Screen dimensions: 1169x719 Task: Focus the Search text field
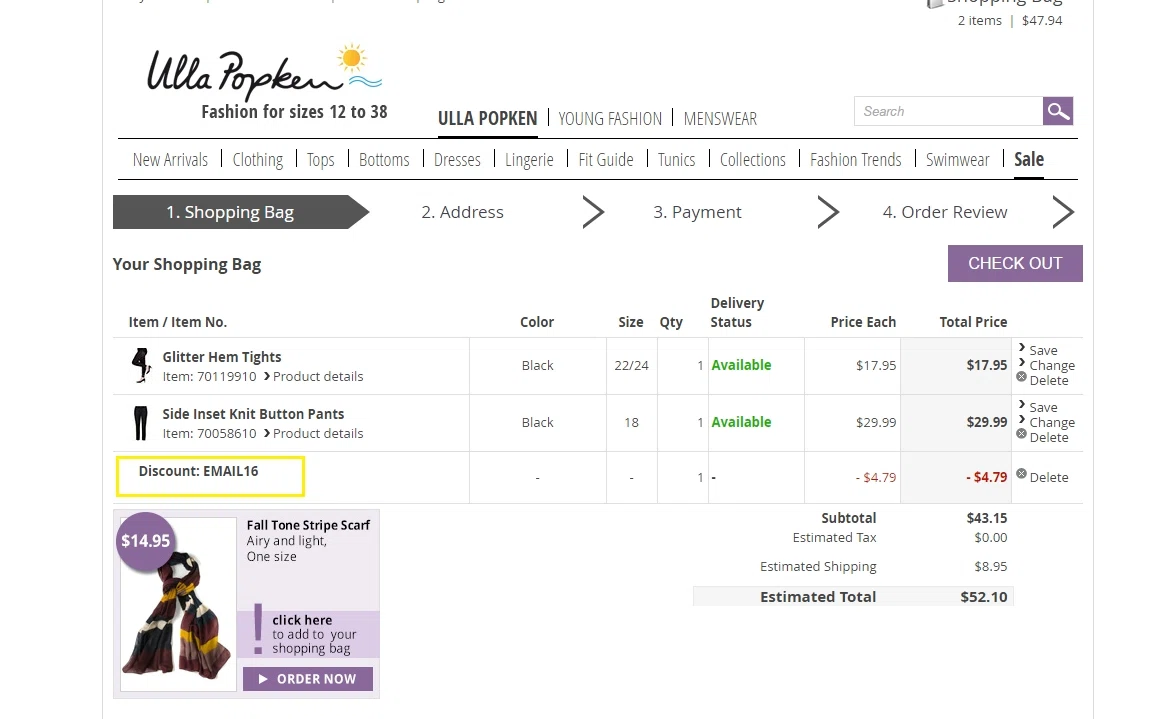tap(948, 111)
